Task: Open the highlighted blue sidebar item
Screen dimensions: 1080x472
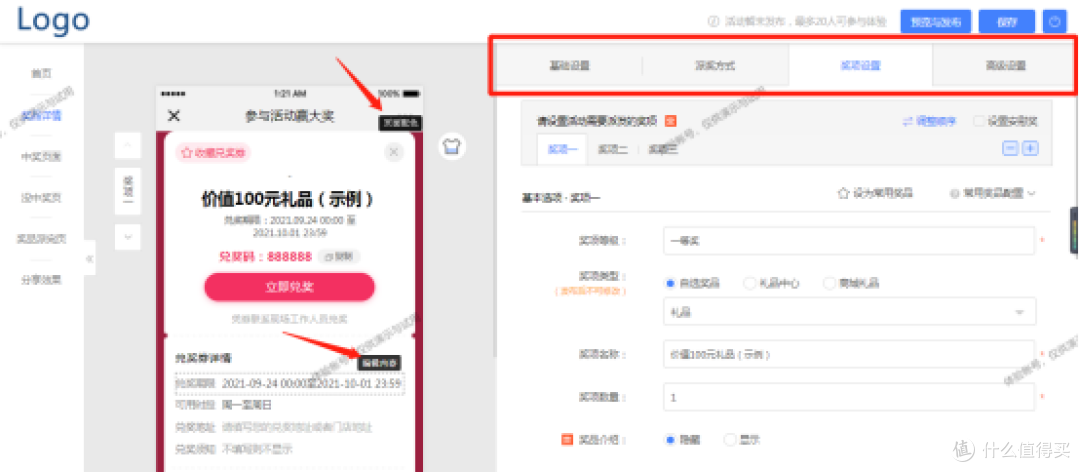Action: (41, 115)
